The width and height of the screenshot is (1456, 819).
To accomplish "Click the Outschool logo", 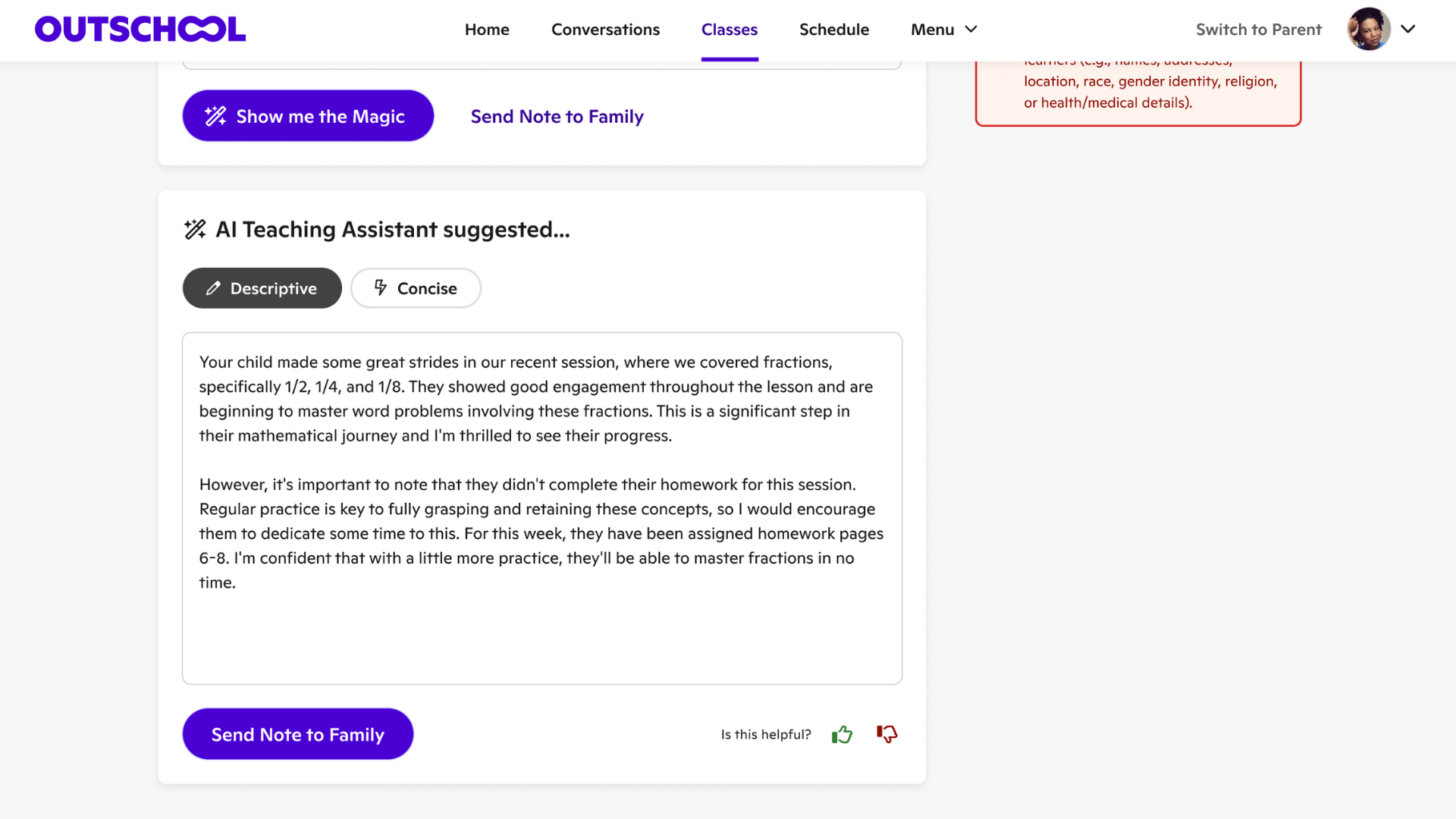I will tap(140, 30).
